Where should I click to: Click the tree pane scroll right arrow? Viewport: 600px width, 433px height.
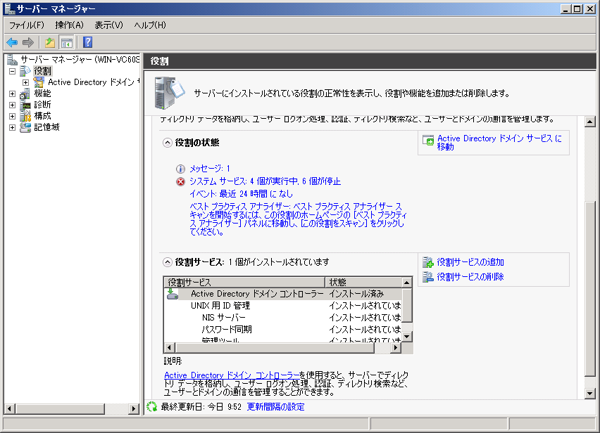pos(134,409)
